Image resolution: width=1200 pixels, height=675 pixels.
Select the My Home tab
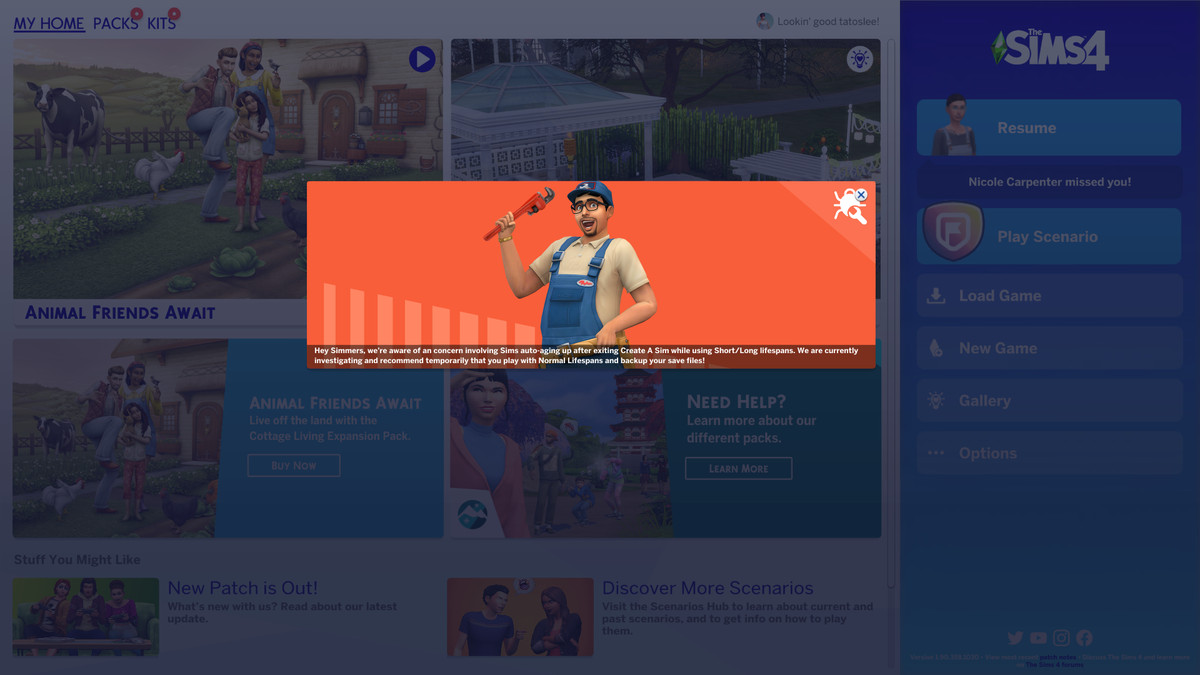[49, 23]
